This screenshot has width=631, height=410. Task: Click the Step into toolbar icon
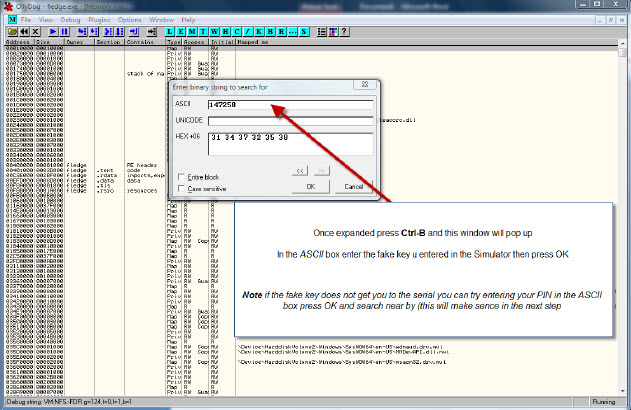[82, 31]
